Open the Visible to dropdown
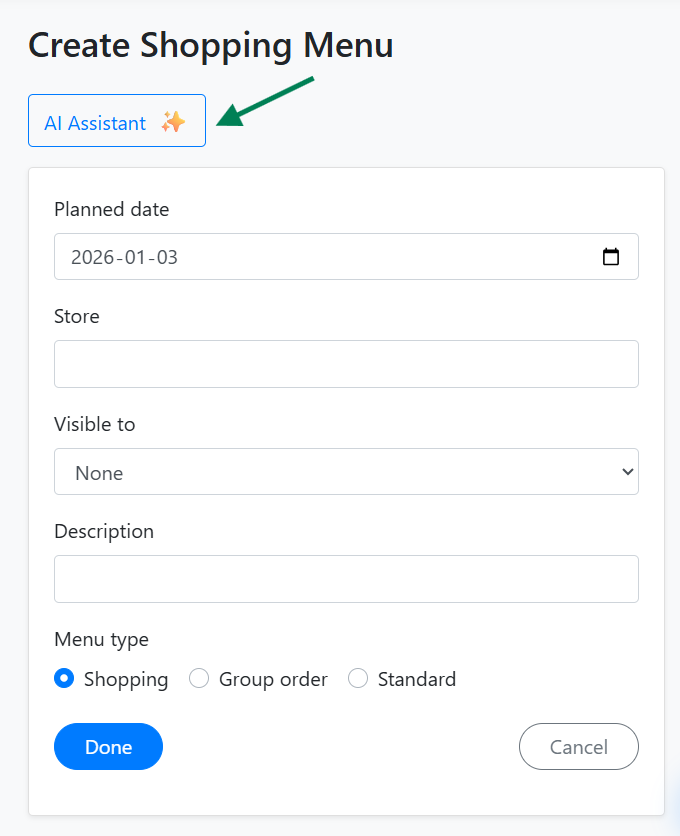Screen dimensions: 680x836 click(346, 471)
